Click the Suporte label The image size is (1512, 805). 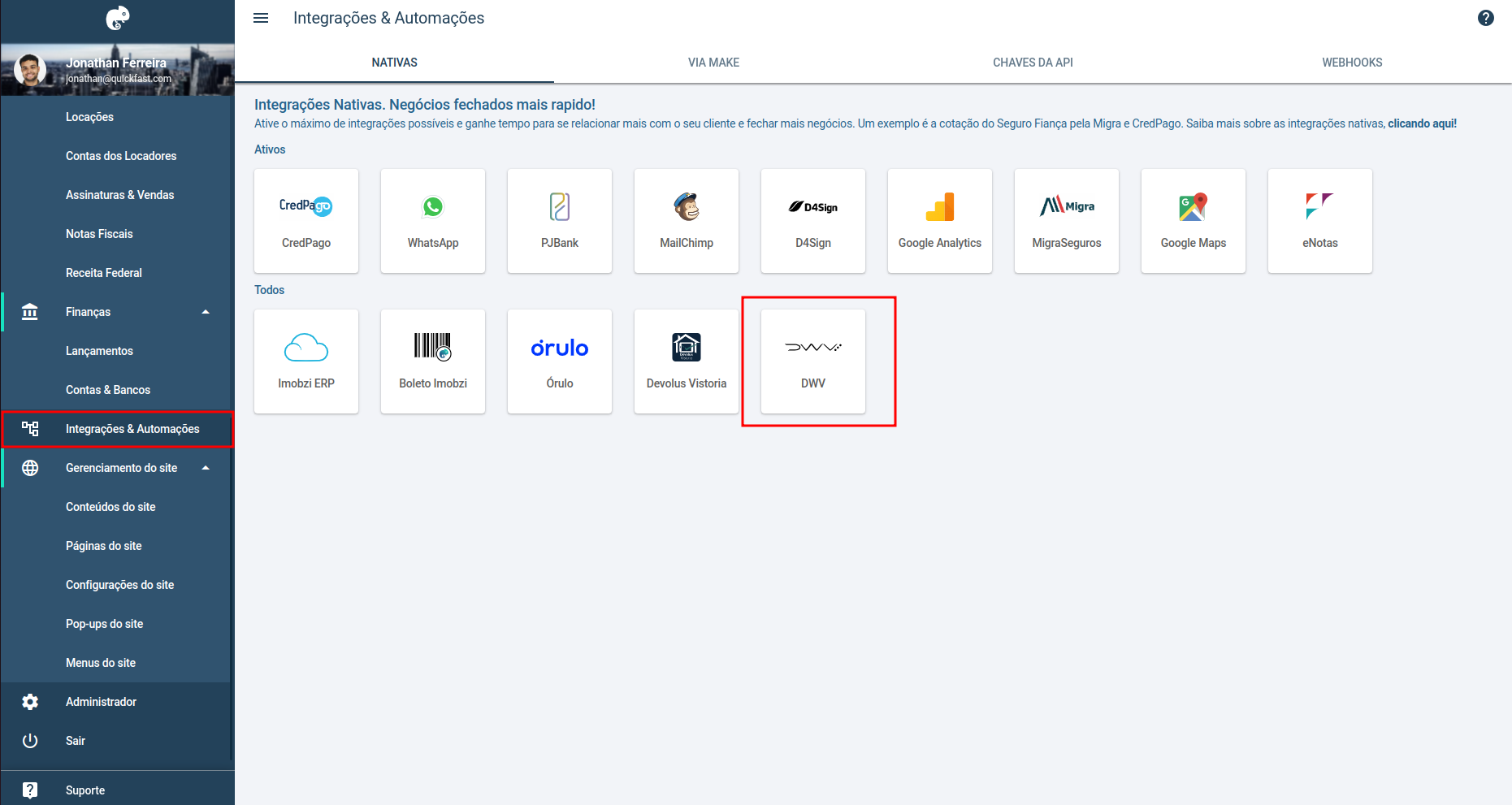coord(85,790)
